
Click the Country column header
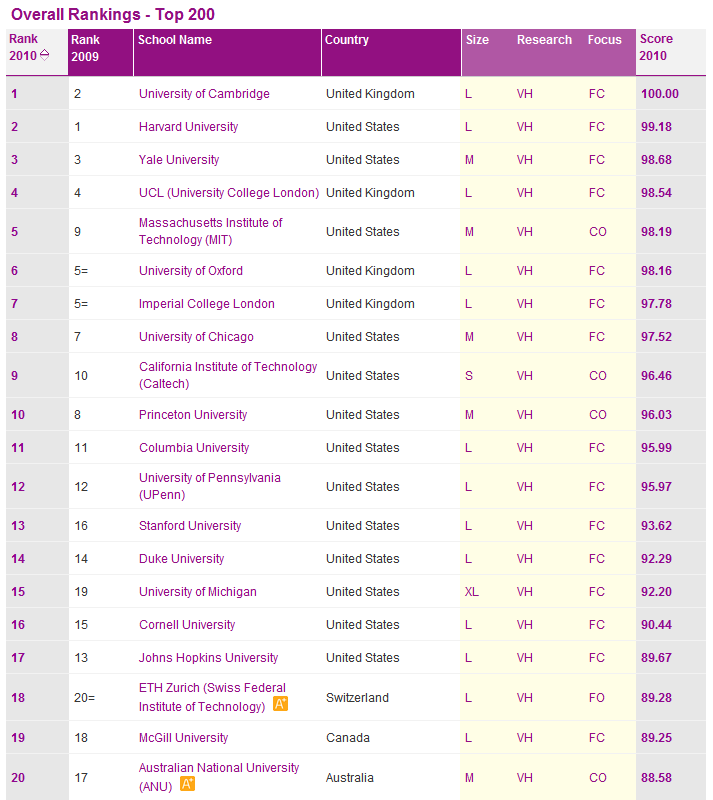(391, 53)
